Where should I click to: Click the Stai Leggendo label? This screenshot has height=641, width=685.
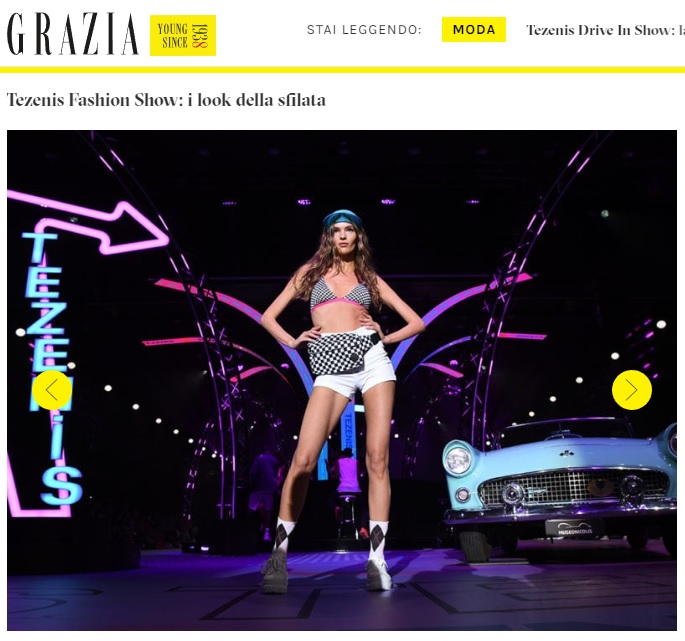pos(364,30)
